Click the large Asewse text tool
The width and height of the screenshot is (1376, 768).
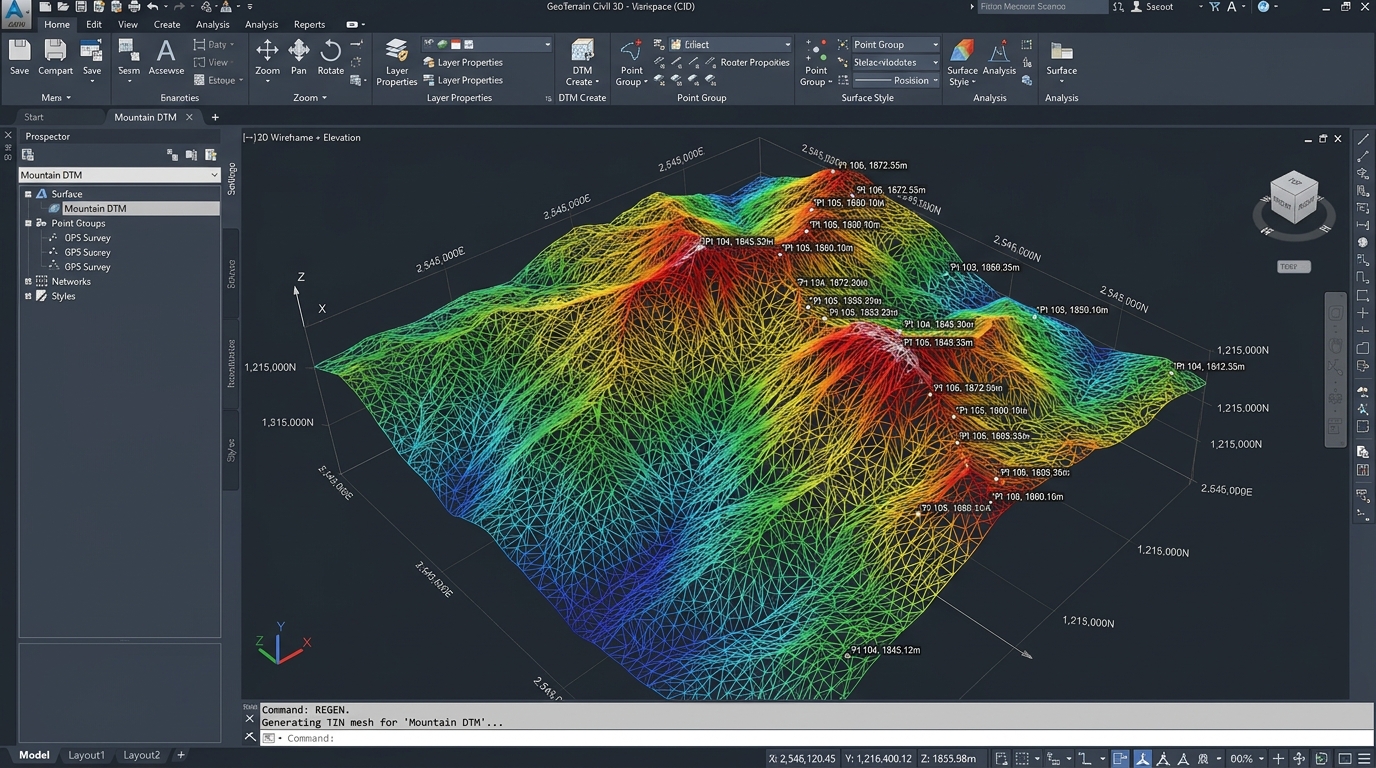point(166,57)
